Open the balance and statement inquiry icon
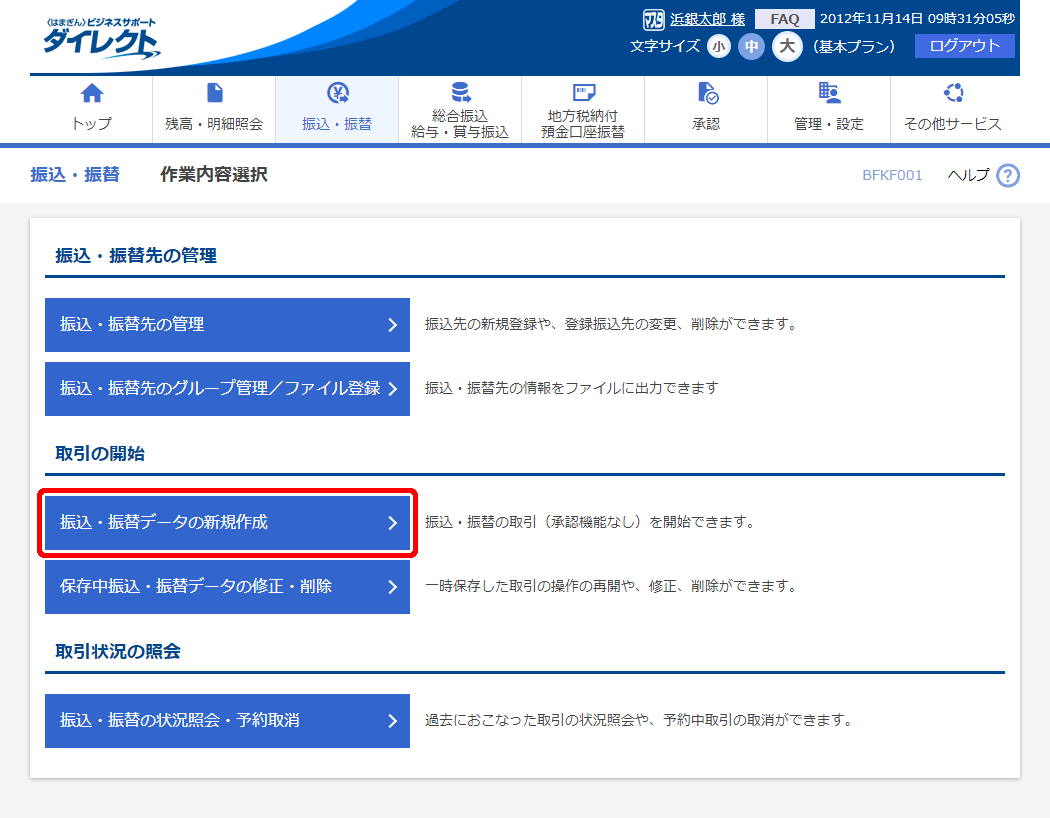 pyautogui.click(x=214, y=94)
